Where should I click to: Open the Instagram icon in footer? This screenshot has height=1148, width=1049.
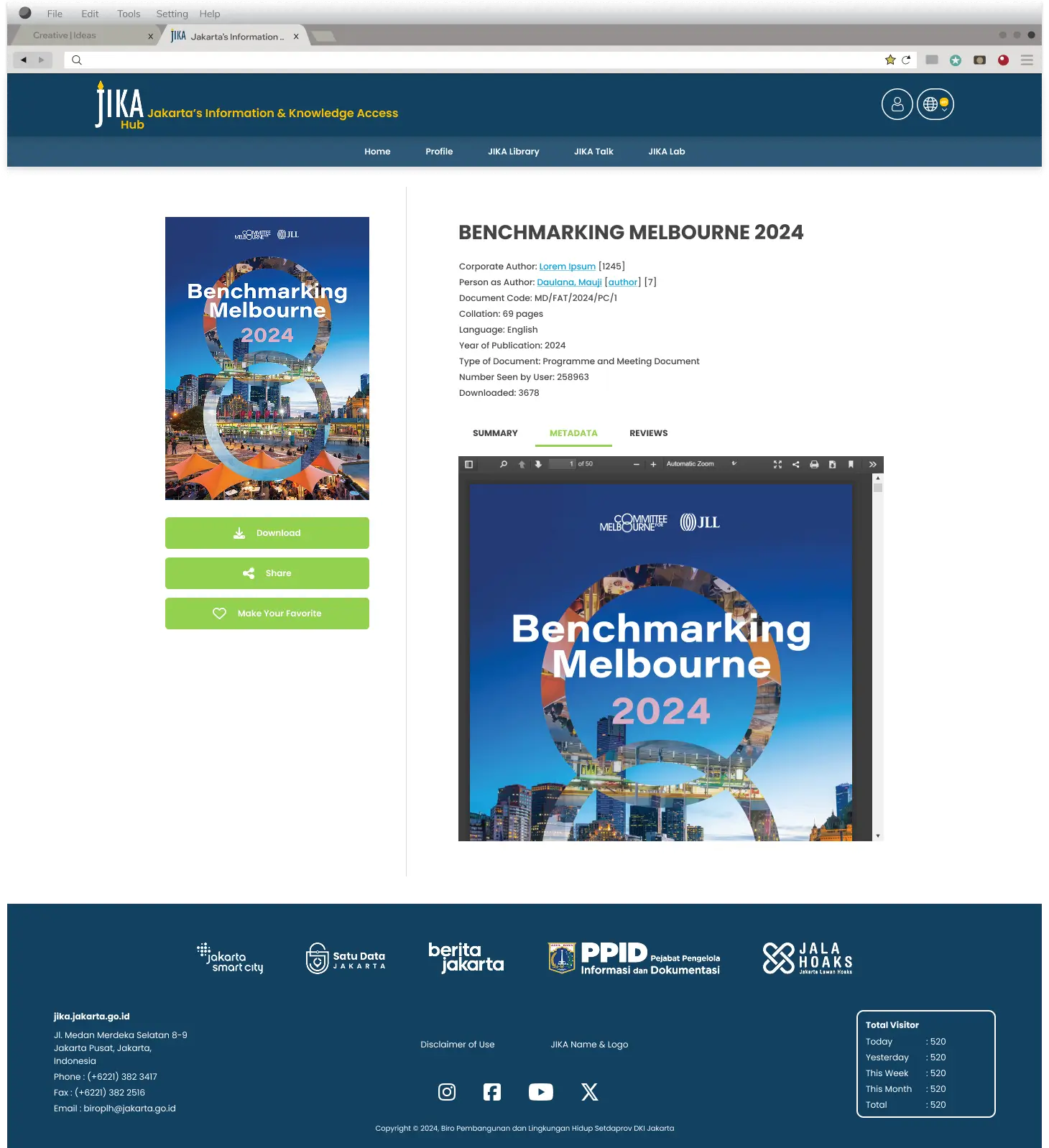pos(447,1092)
